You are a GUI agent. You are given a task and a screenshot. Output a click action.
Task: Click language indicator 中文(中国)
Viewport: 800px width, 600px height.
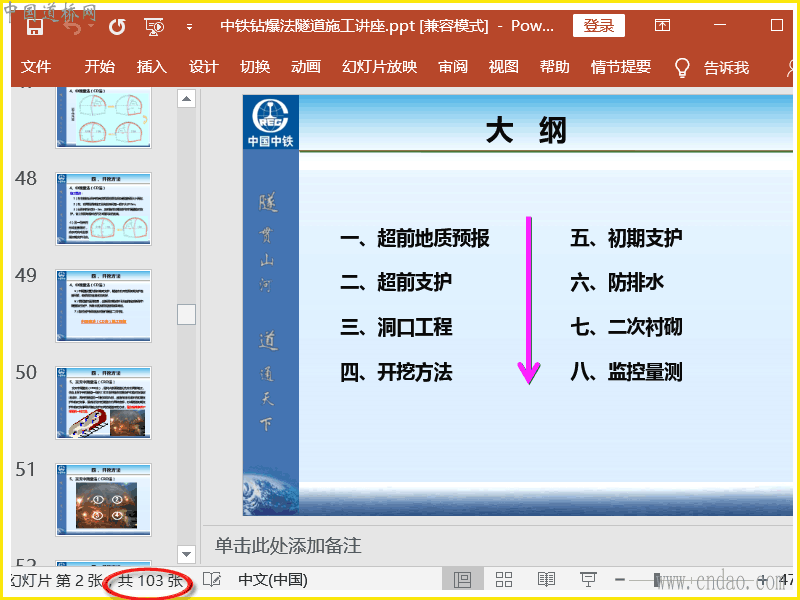point(273,580)
